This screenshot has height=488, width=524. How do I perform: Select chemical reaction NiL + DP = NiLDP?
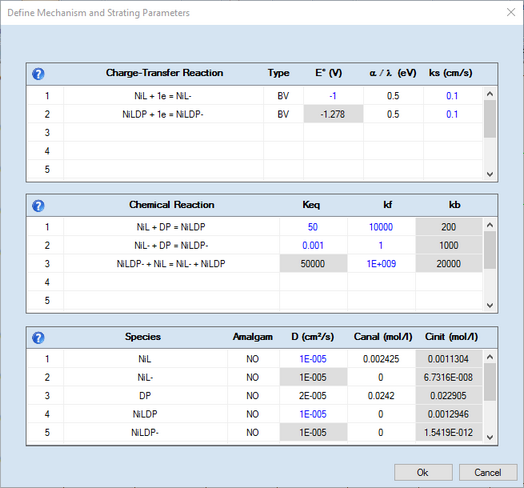[x=171, y=227]
